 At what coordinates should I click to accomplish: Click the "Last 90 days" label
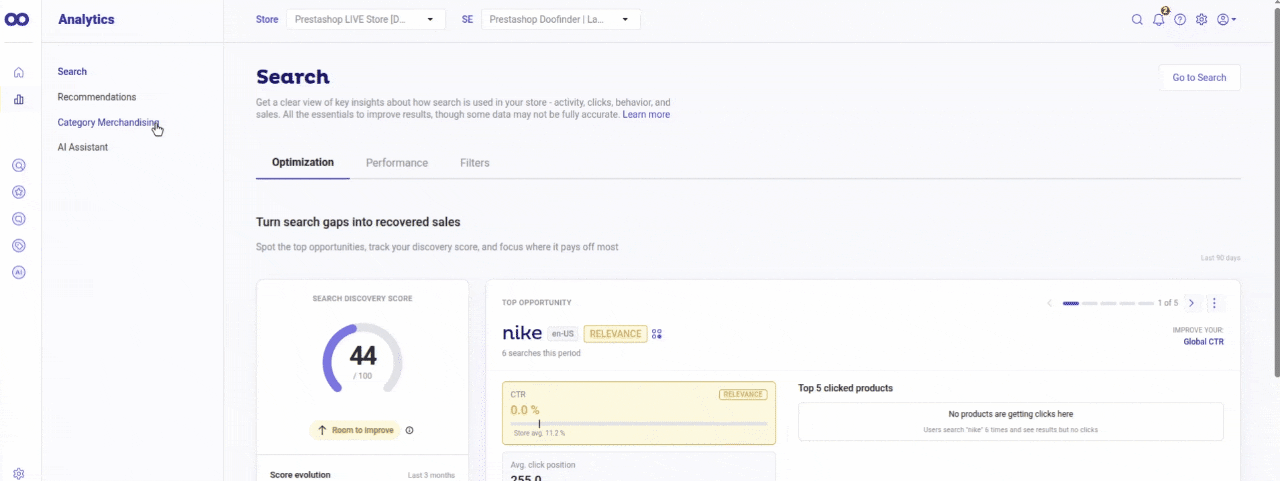point(1221,258)
